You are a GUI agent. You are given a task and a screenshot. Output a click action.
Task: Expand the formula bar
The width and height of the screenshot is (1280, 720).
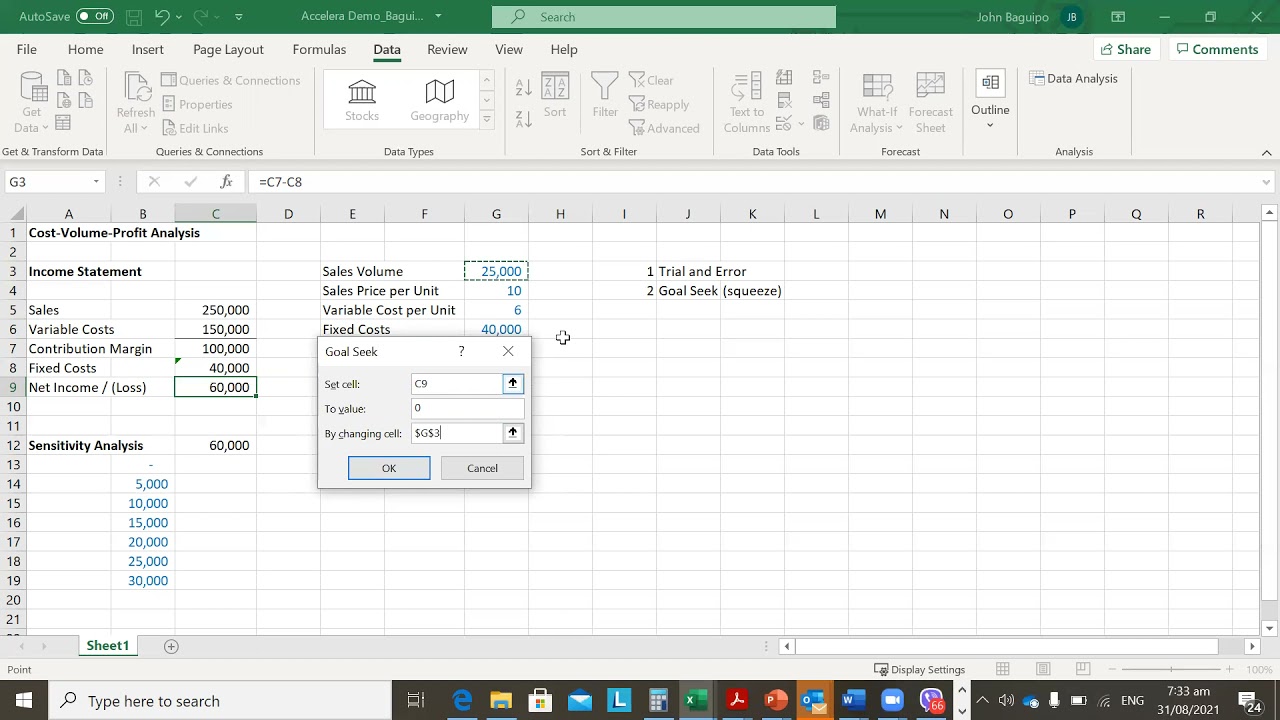pos(1267,182)
